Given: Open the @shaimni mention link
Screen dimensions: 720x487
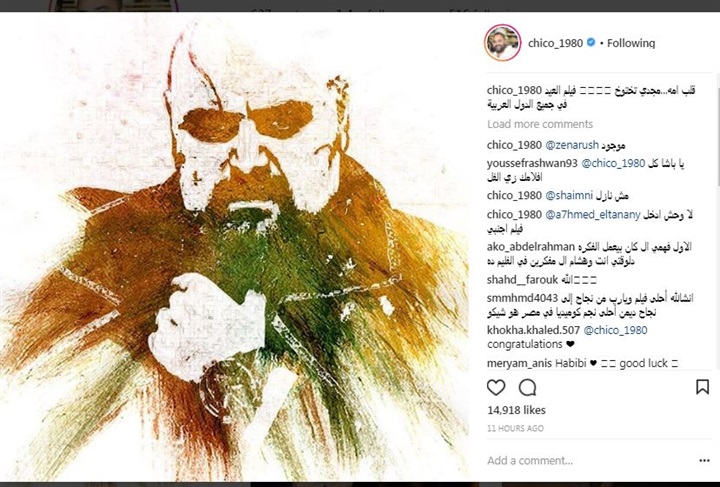Looking at the screenshot, I should coord(569,196).
